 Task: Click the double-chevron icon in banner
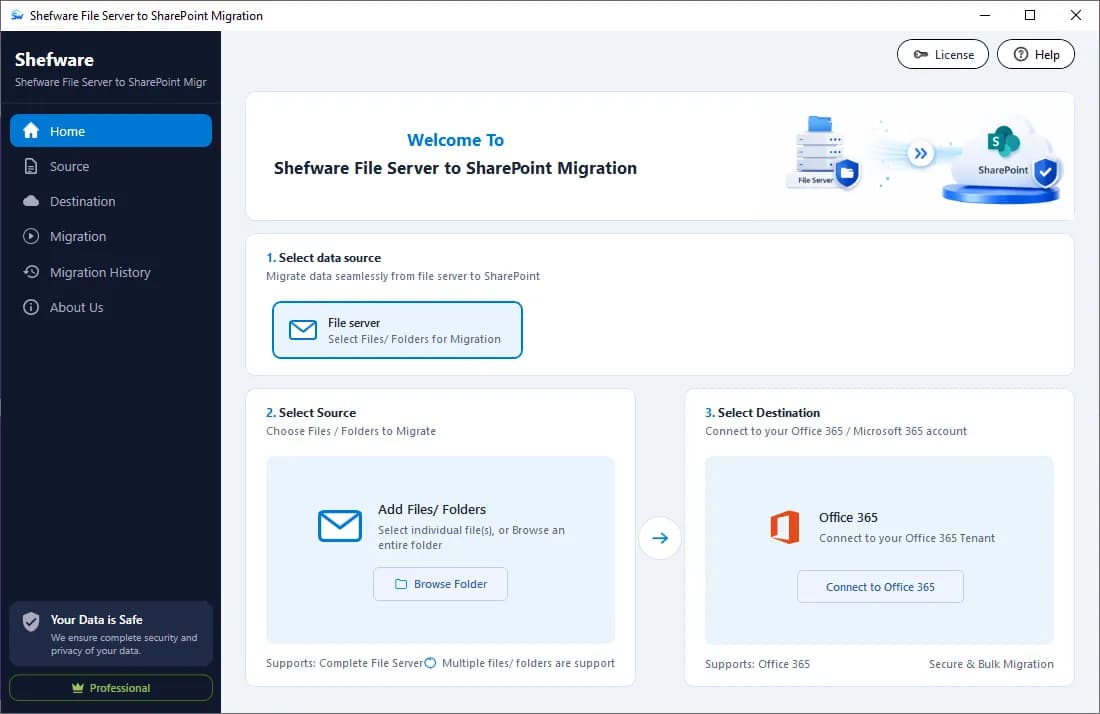point(920,153)
